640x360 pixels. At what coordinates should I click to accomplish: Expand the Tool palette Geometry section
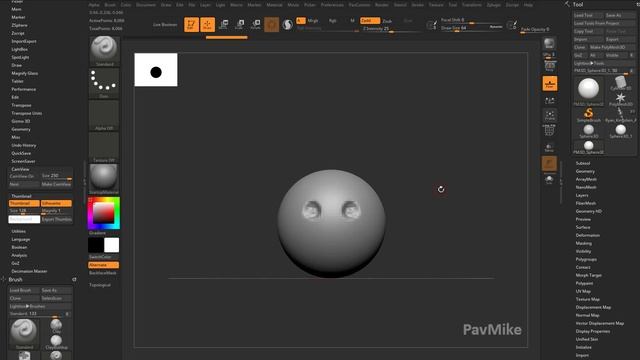[585, 171]
